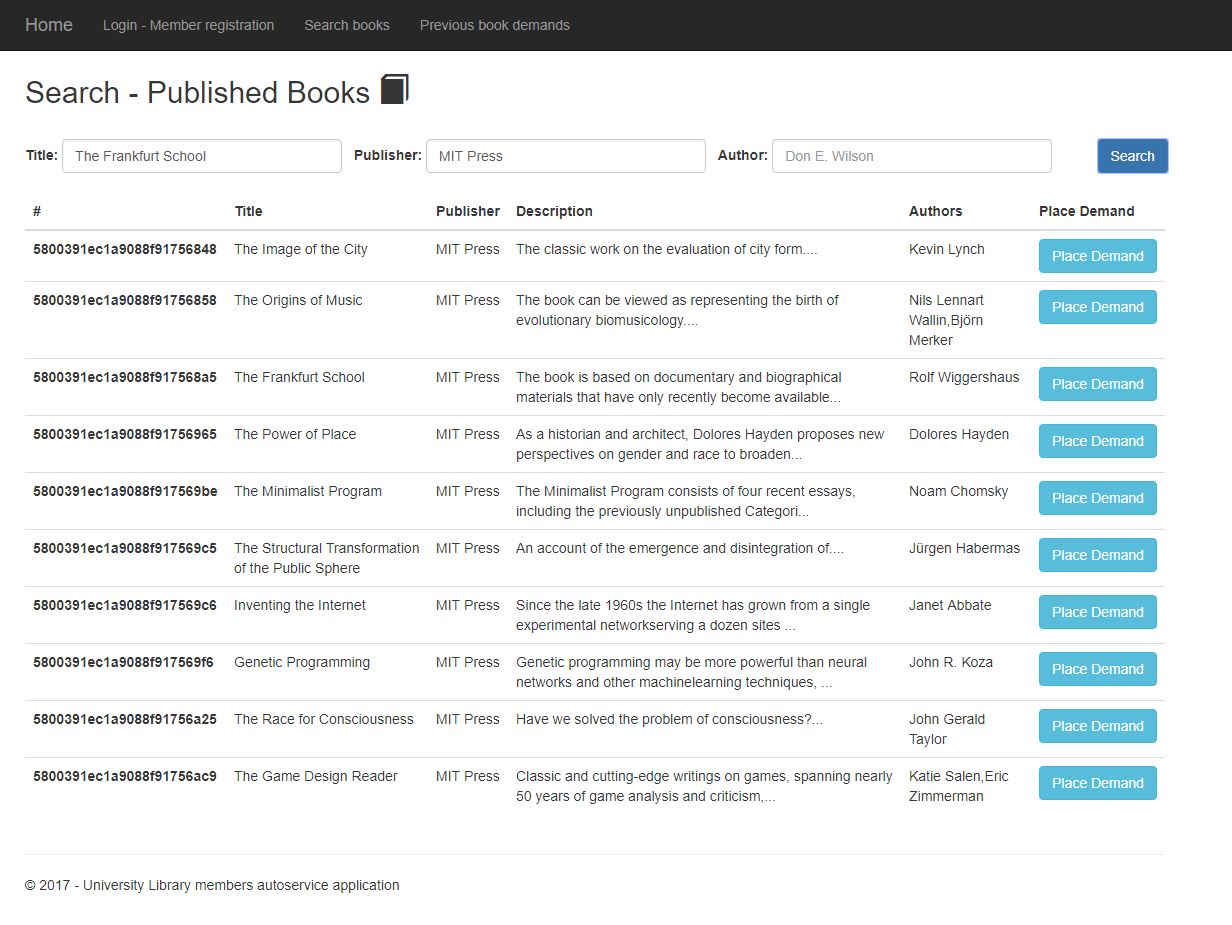Click authors Nils Lennart Wallin,Björn Merker
The image size is (1232, 925).
[x=947, y=320]
